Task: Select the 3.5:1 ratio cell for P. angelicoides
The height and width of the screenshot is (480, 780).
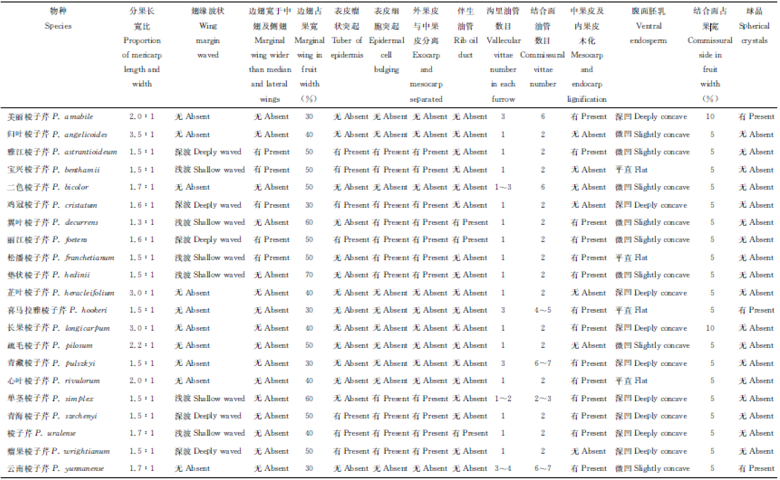Action: pyautogui.click(x=142, y=134)
